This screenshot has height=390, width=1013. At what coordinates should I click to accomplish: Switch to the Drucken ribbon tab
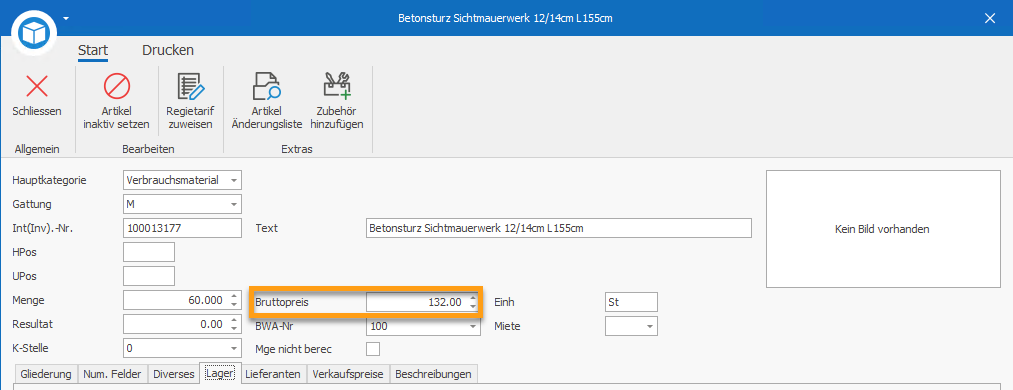[168, 50]
